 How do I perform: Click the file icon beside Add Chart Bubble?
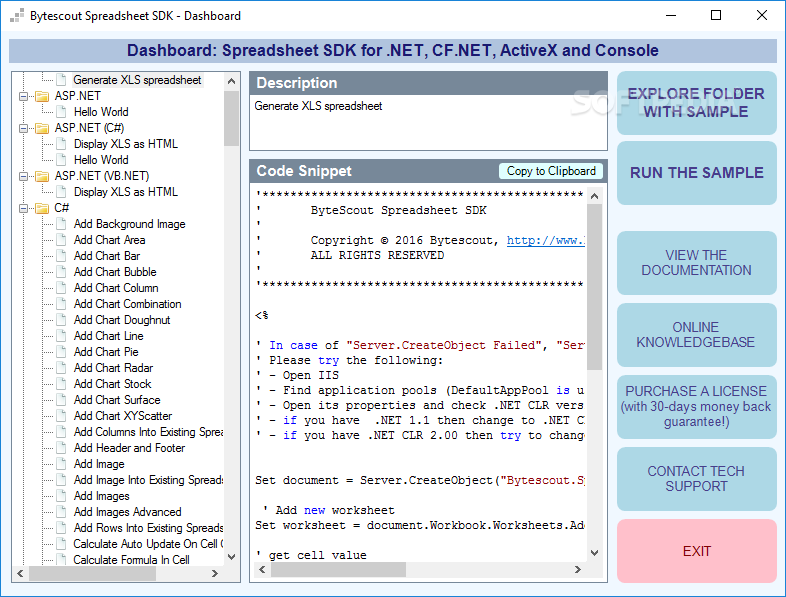click(61, 272)
